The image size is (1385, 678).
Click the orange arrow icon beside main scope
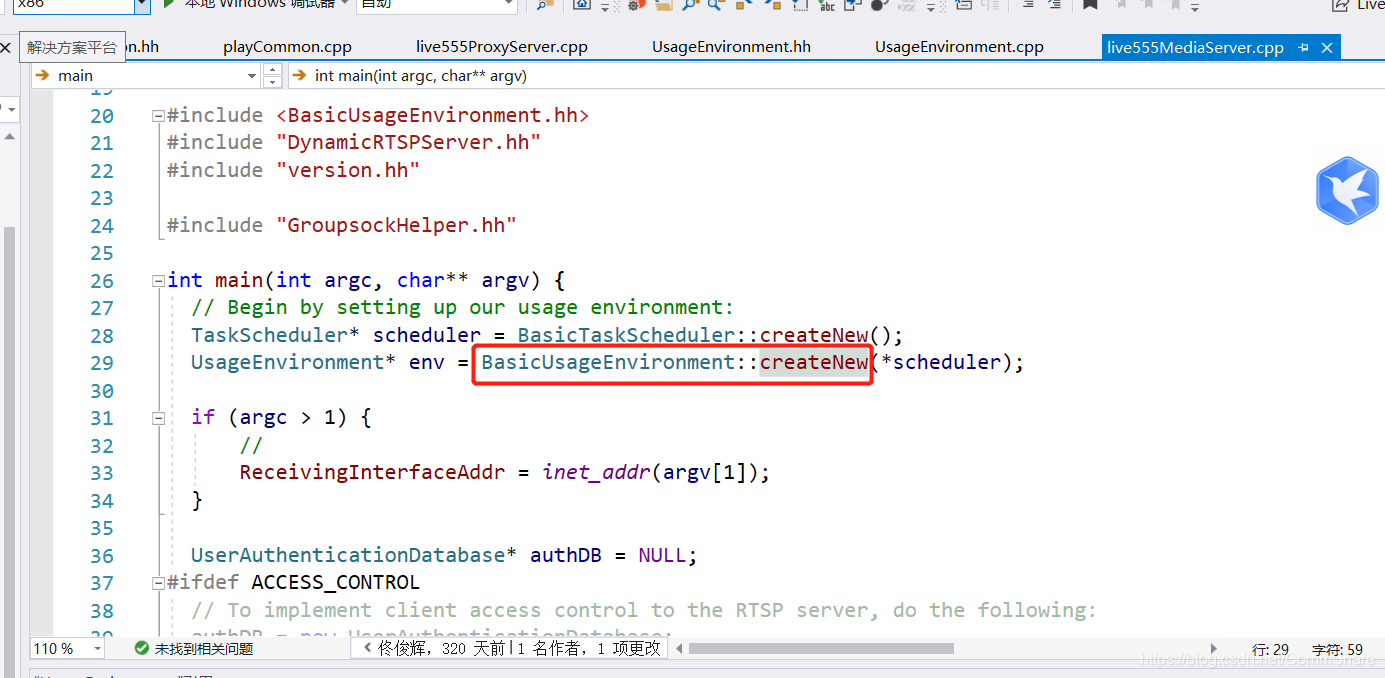(42, 75)
